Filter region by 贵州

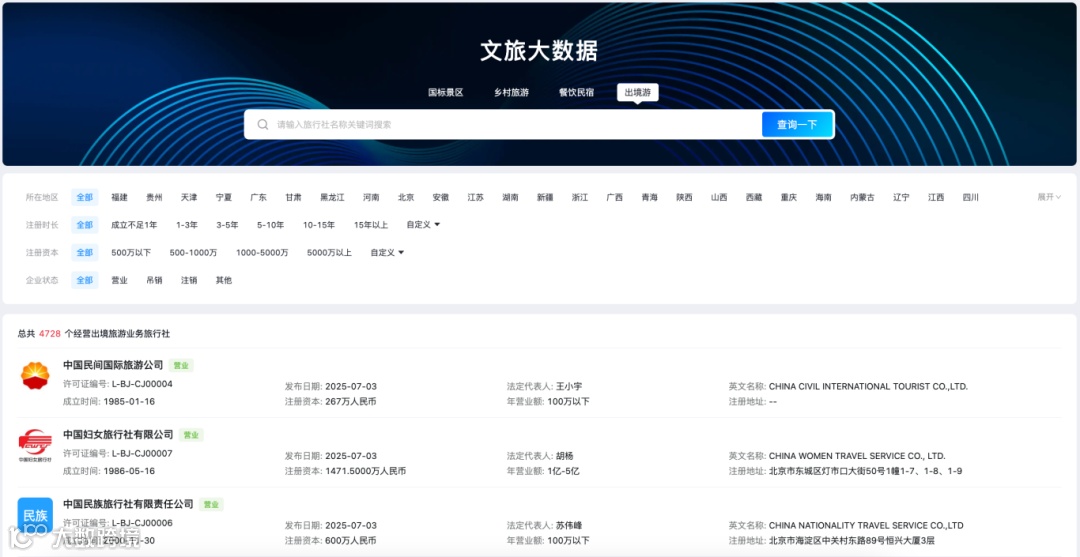click(154, 197)
